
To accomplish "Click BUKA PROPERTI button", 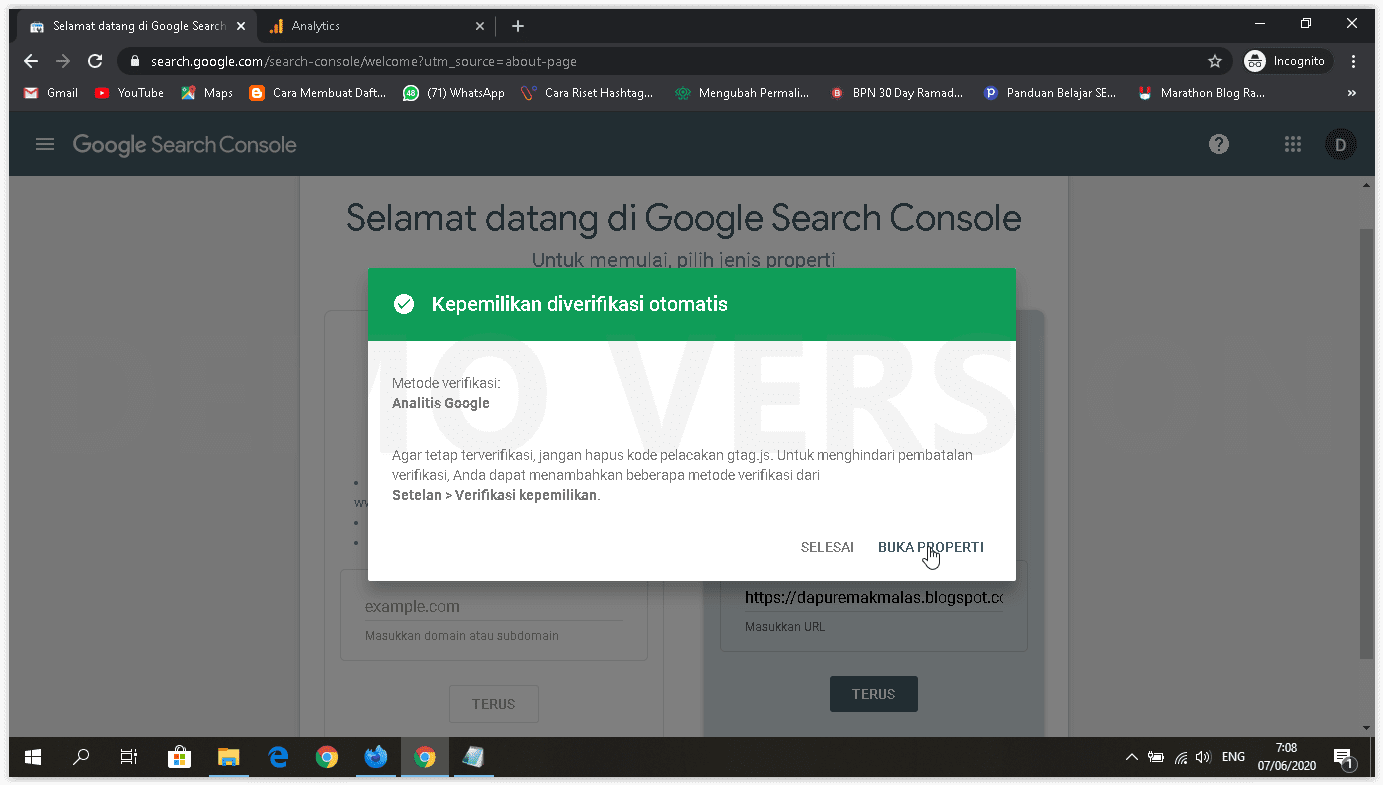I will [x=931, y=547].
